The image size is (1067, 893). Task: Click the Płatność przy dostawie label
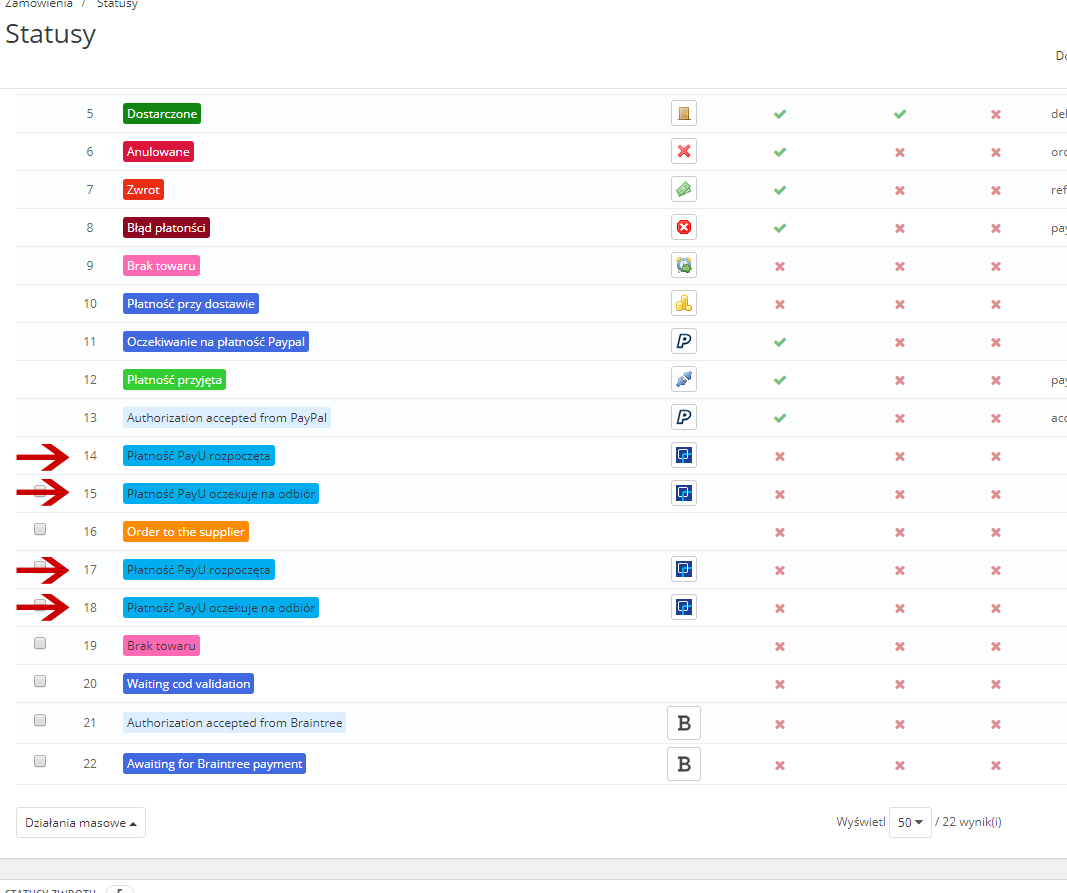[x=191, y=304]
